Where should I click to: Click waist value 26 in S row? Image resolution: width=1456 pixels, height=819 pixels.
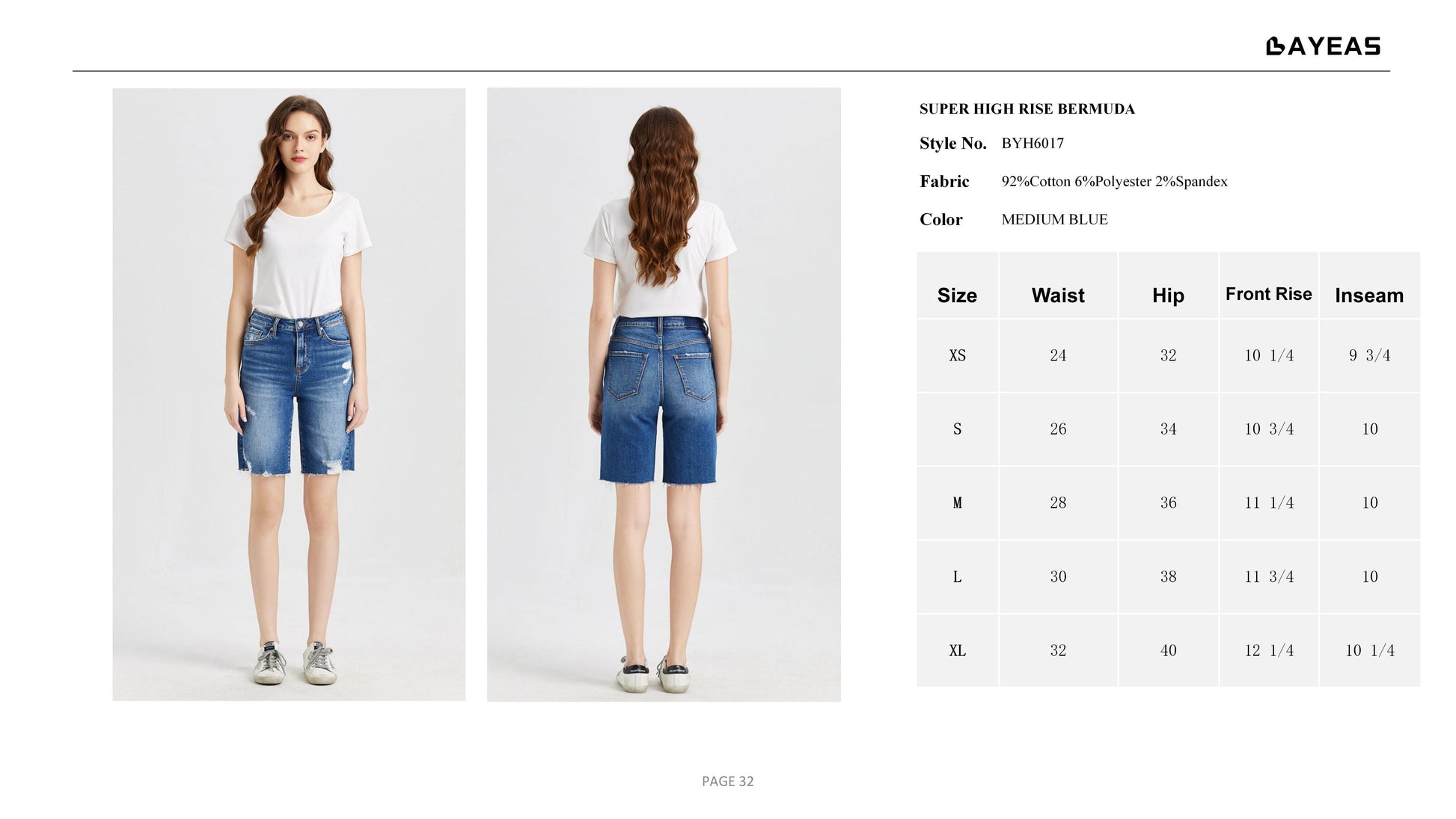tap(1058, 429)
